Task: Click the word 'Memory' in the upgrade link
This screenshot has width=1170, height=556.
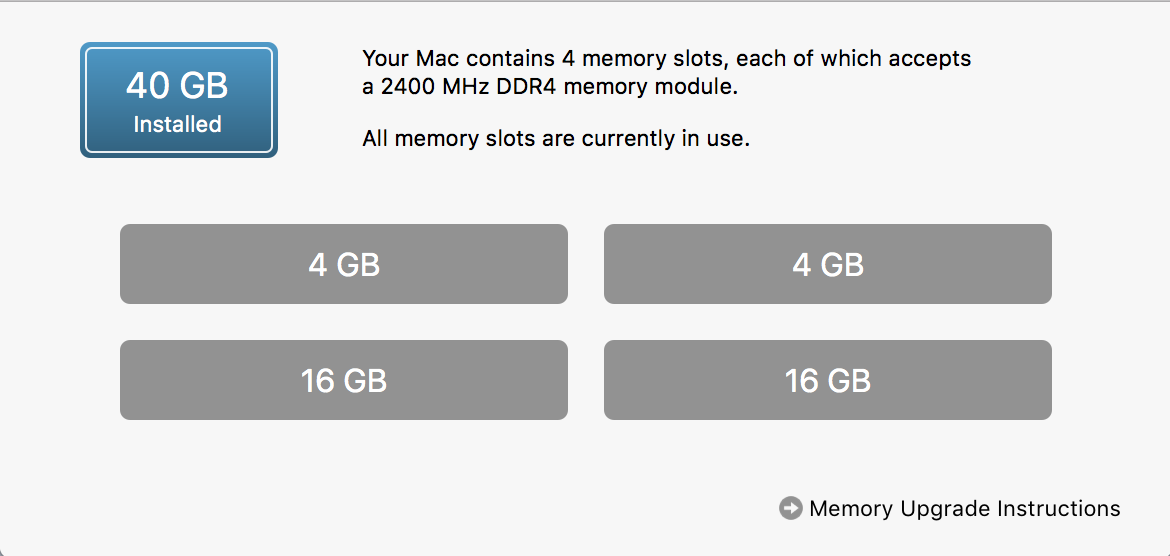Action: [851, 509]
